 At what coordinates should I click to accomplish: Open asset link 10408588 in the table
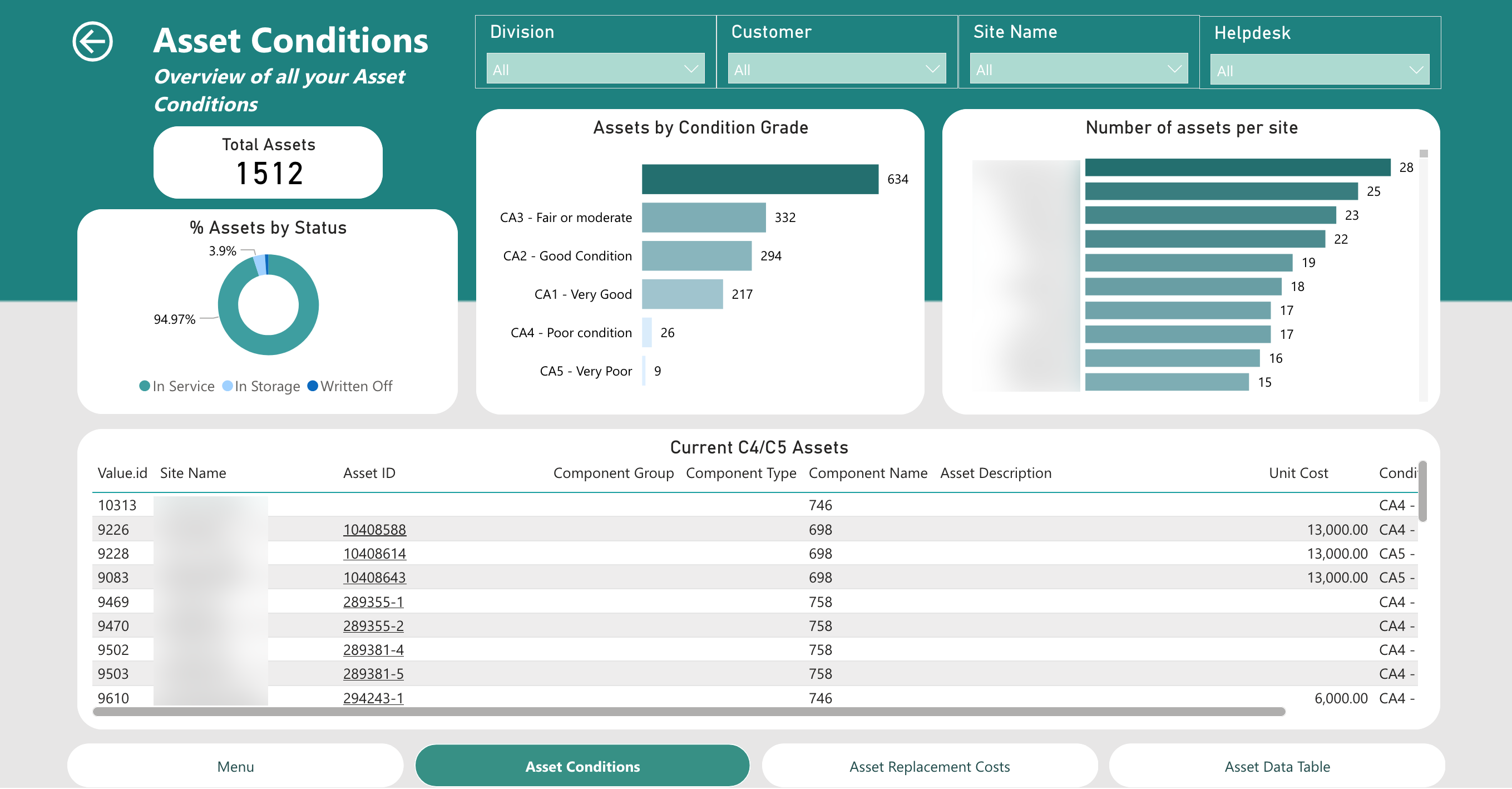[x=374, y=529]
